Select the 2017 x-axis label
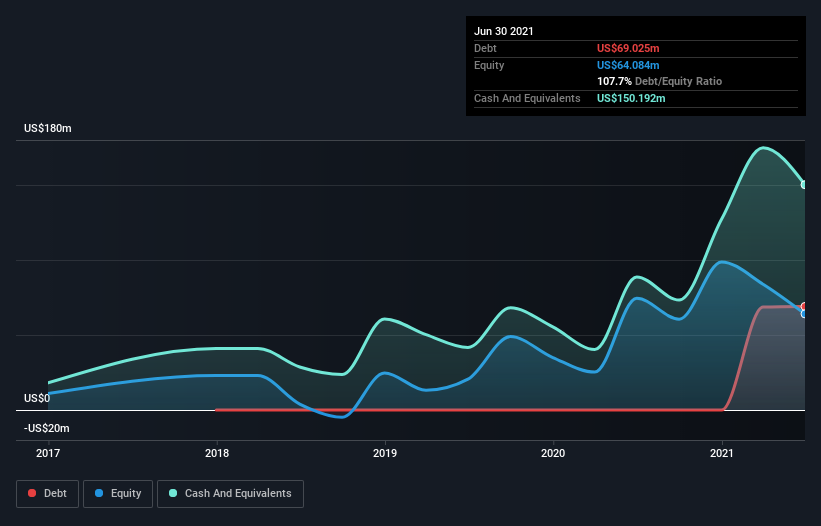821x526 pixels. pyautogui.click(x=48, y=453)
